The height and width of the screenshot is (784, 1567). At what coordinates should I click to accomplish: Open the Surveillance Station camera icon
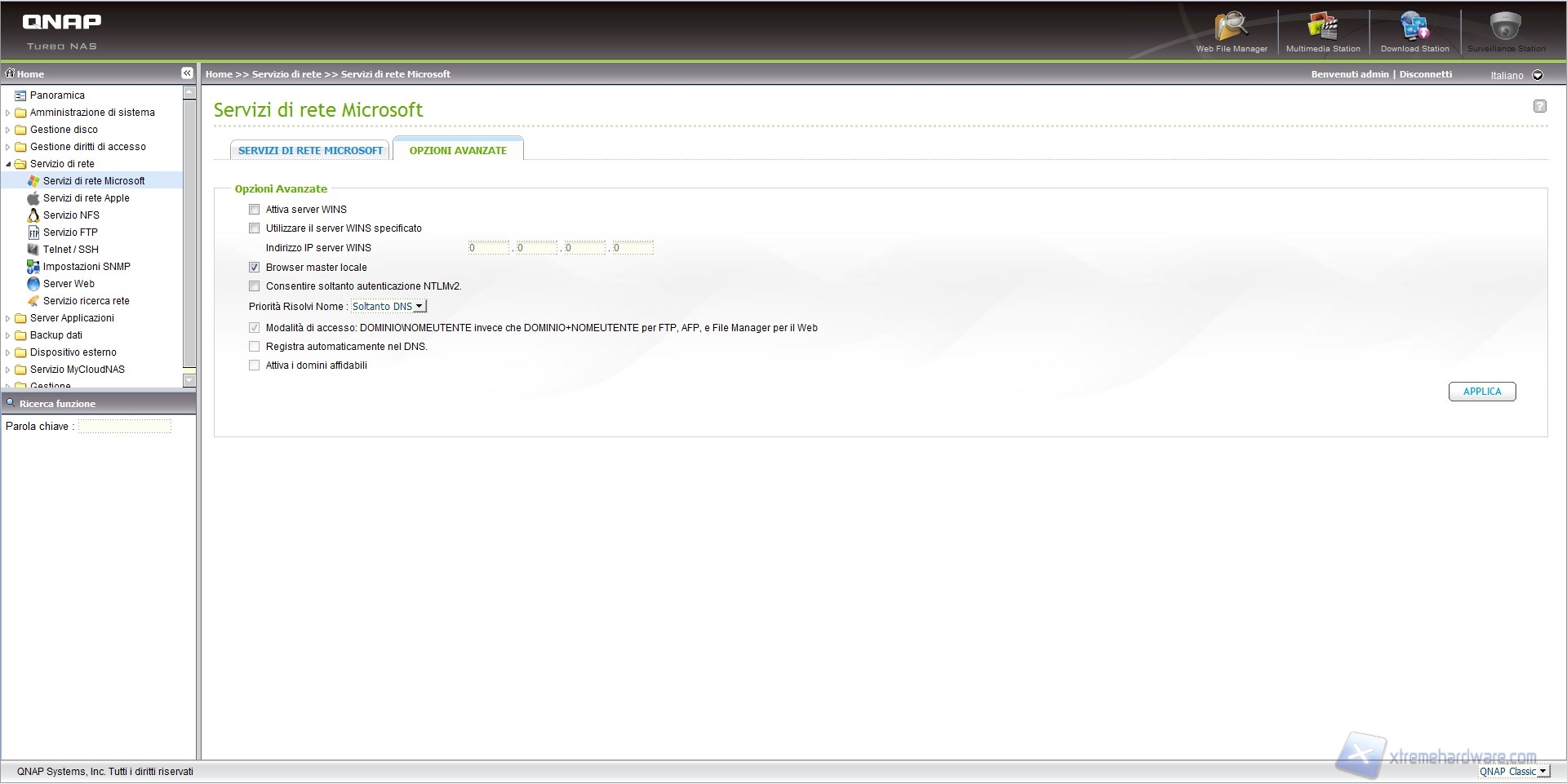click(1505, 28)
